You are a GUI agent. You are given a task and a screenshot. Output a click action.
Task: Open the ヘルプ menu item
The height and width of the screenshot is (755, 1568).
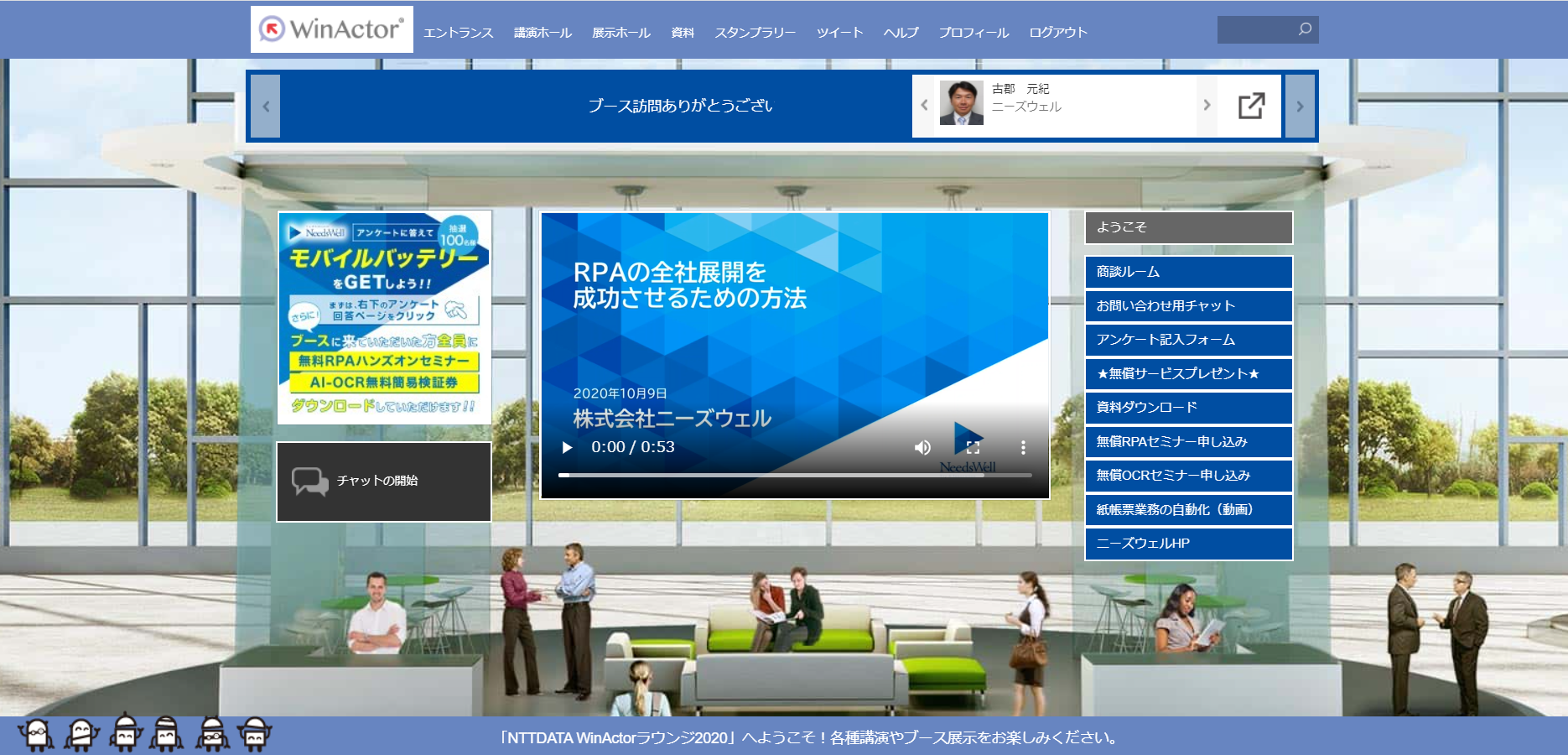click(x=901, y=33)
